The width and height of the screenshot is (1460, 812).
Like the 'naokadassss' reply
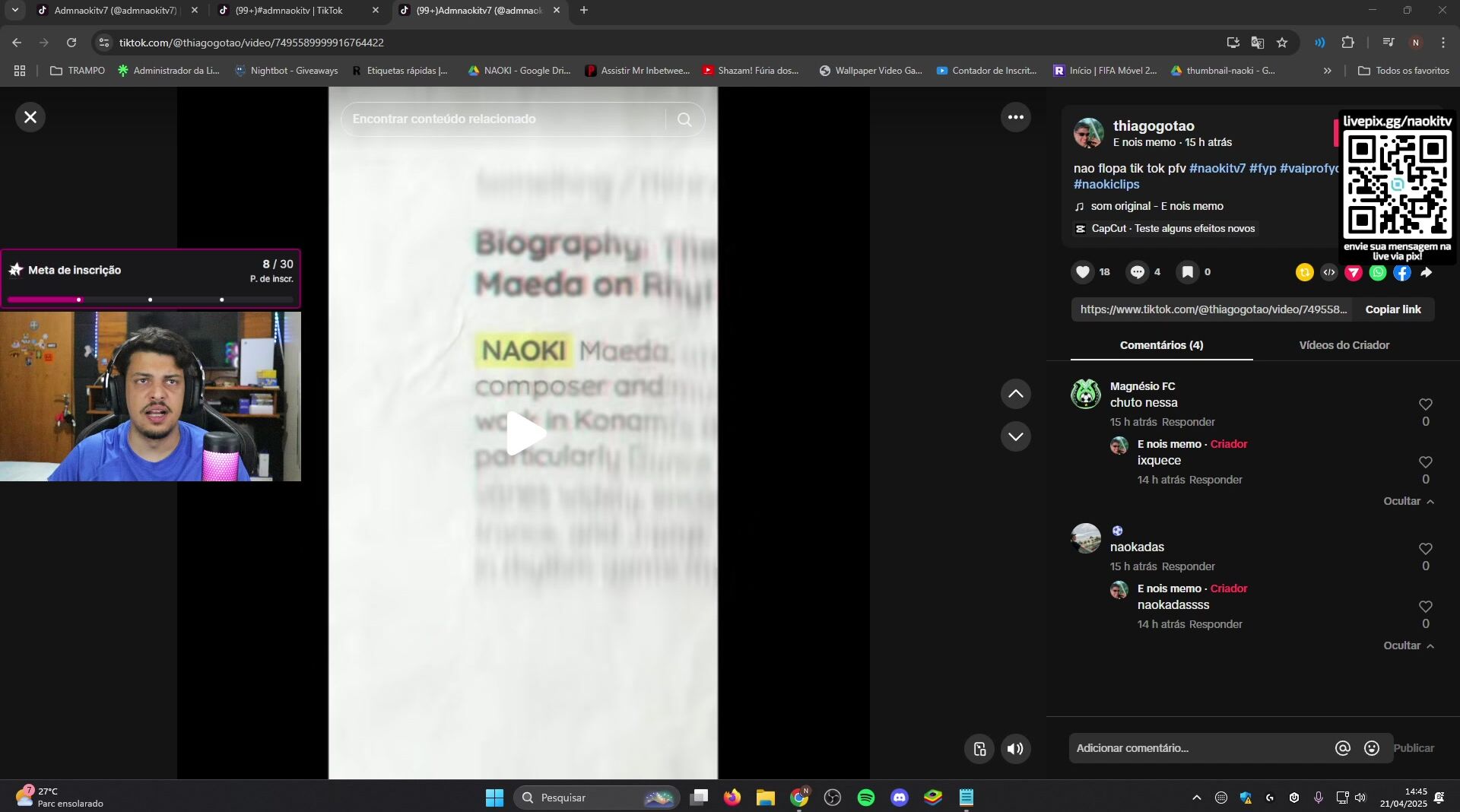click(x=1425, y=607)
